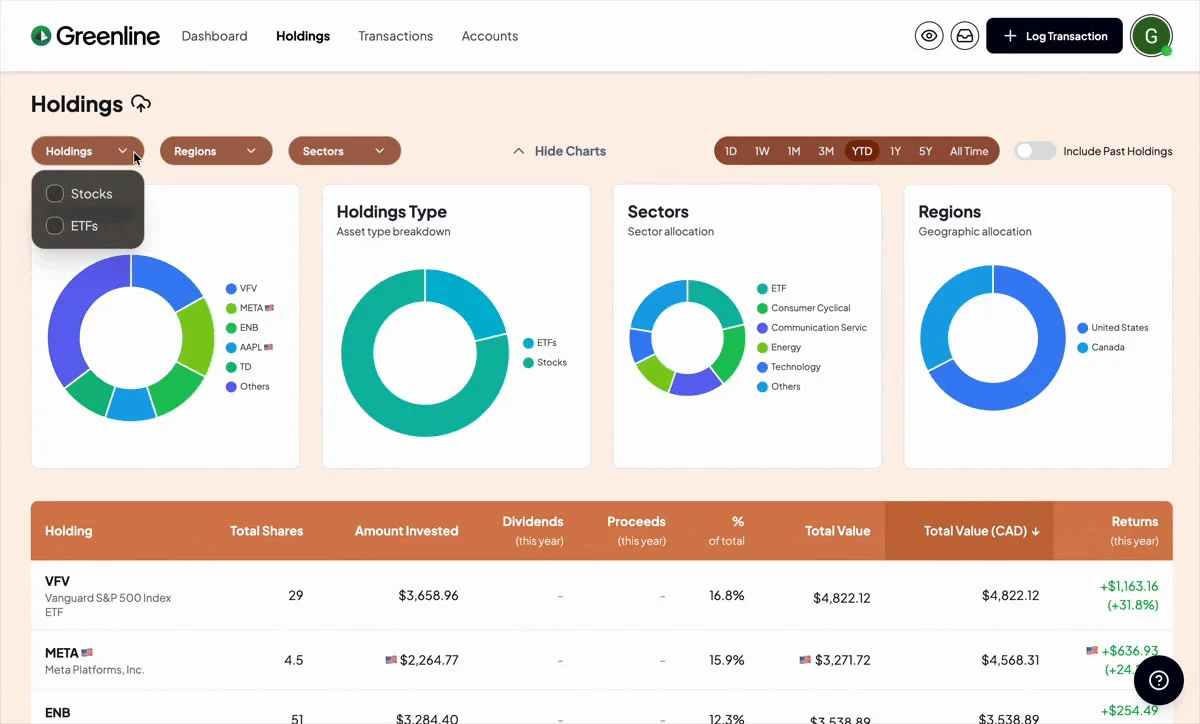Click AAPL legend entry
Image resolution: width=1200 pixels, height=724 pixels.
250,347
